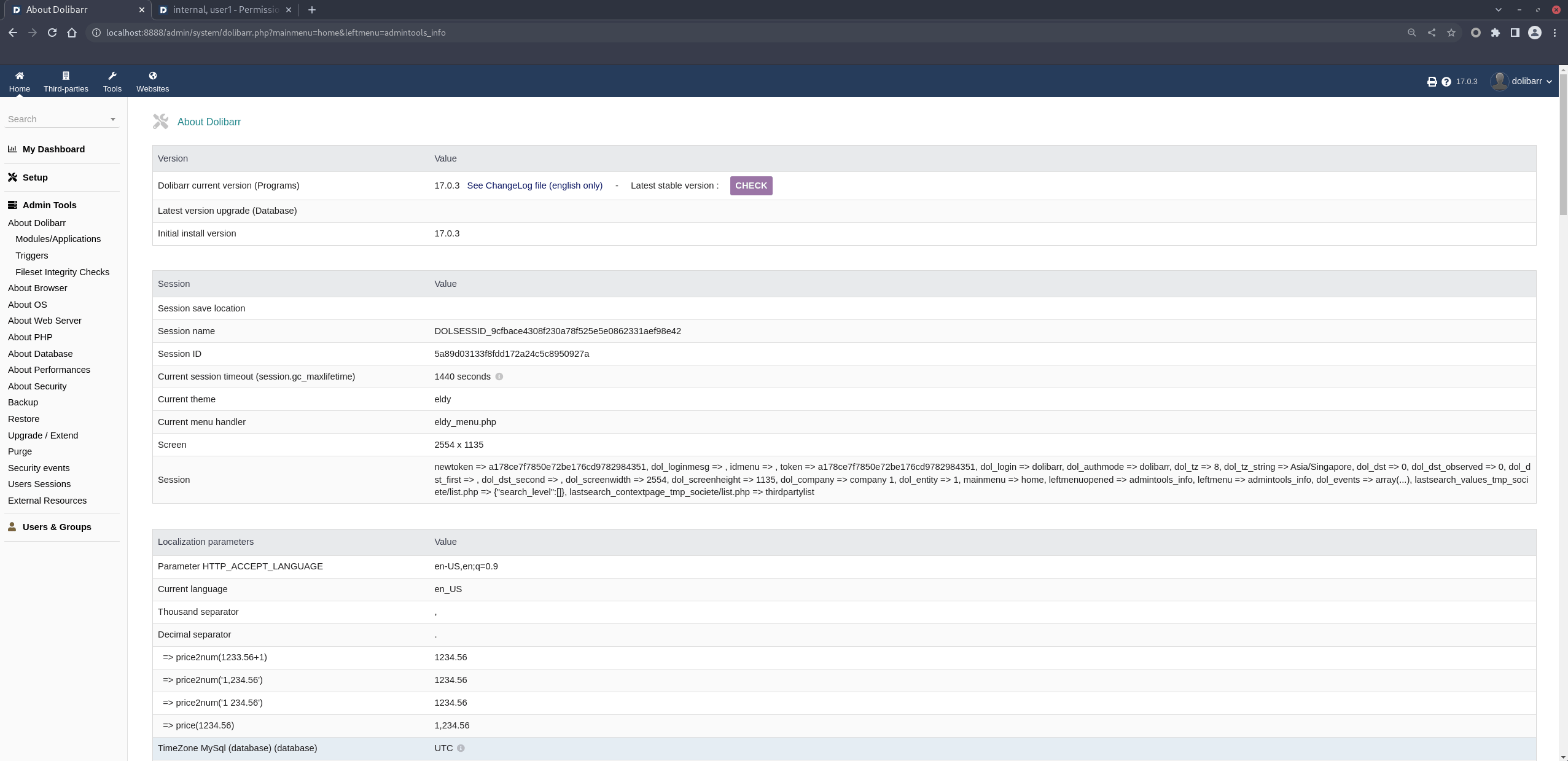Open Tools wrench icon menu
1568x761 pixels.
click(112, 76)
